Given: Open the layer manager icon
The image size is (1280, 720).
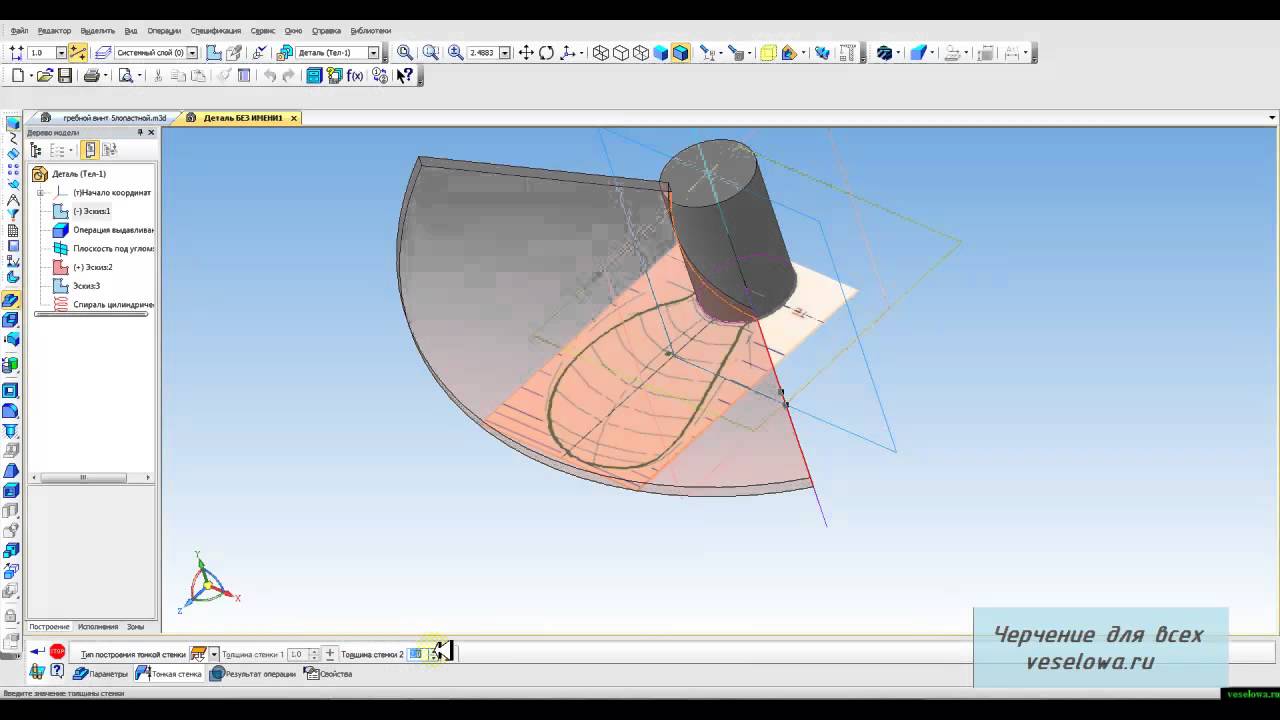Looking at the screenshot, I should [x=102, y=53].
